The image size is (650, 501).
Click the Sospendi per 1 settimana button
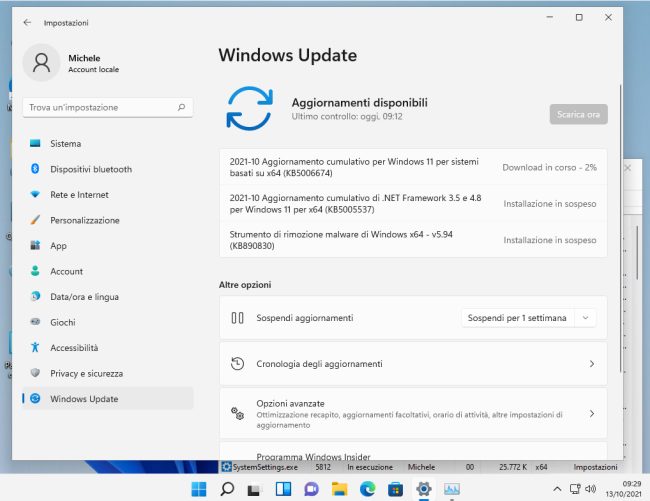click(x=517, y=318)
